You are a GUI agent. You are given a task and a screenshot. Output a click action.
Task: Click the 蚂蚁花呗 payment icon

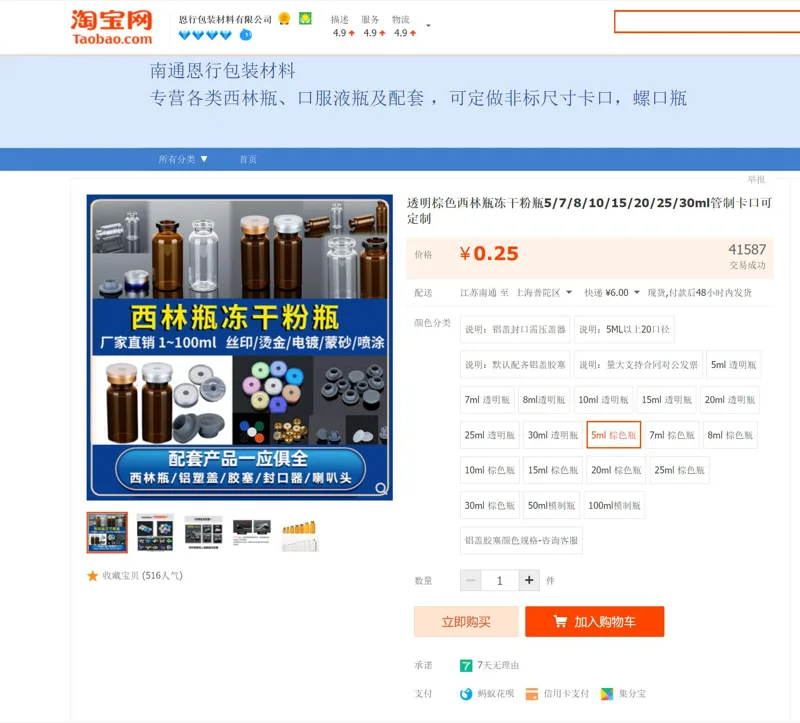coord(466,694)
